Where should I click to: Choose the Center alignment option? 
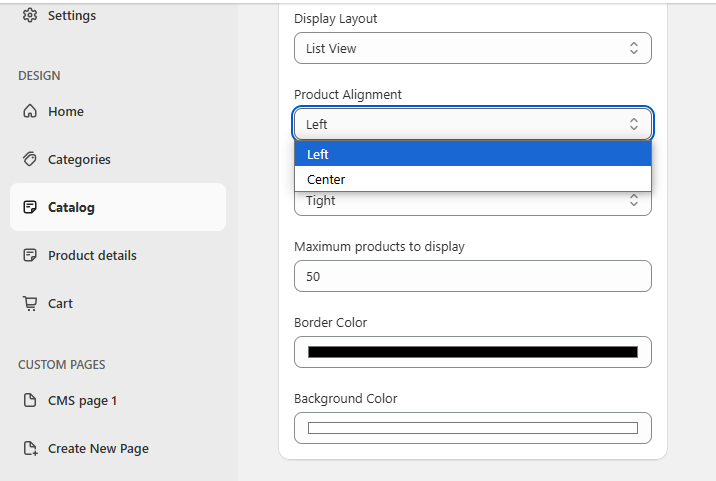click(x=473, y=179)
